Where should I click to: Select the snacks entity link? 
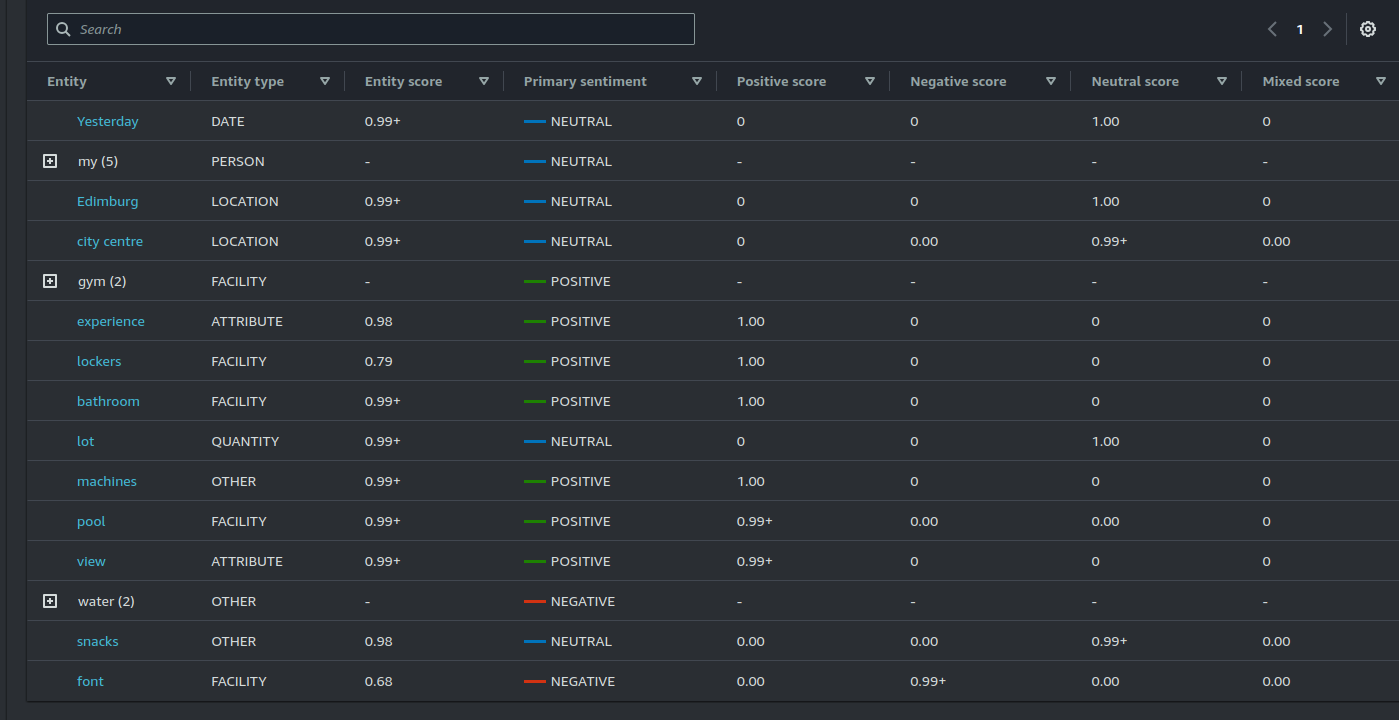tap(97, 641)
